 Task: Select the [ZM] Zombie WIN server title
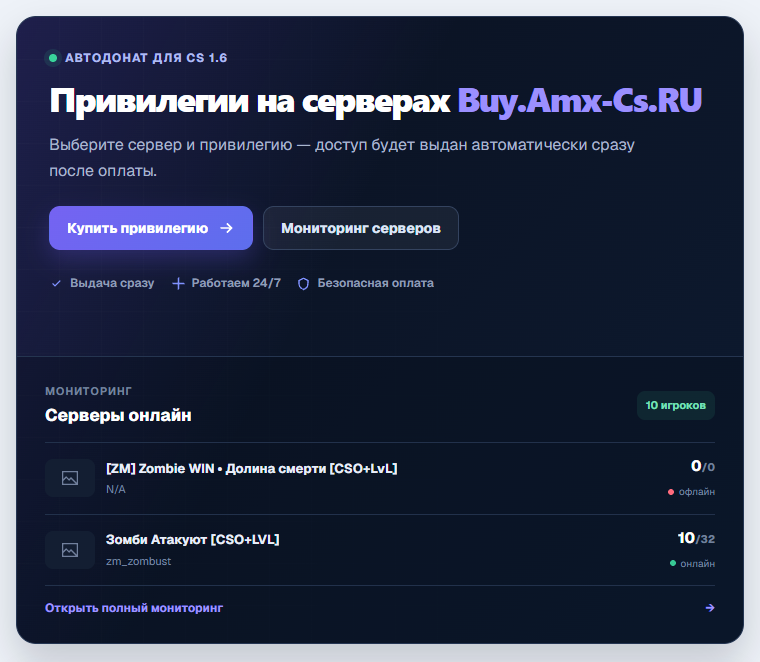pyautogui.click(x=252, y=468)
